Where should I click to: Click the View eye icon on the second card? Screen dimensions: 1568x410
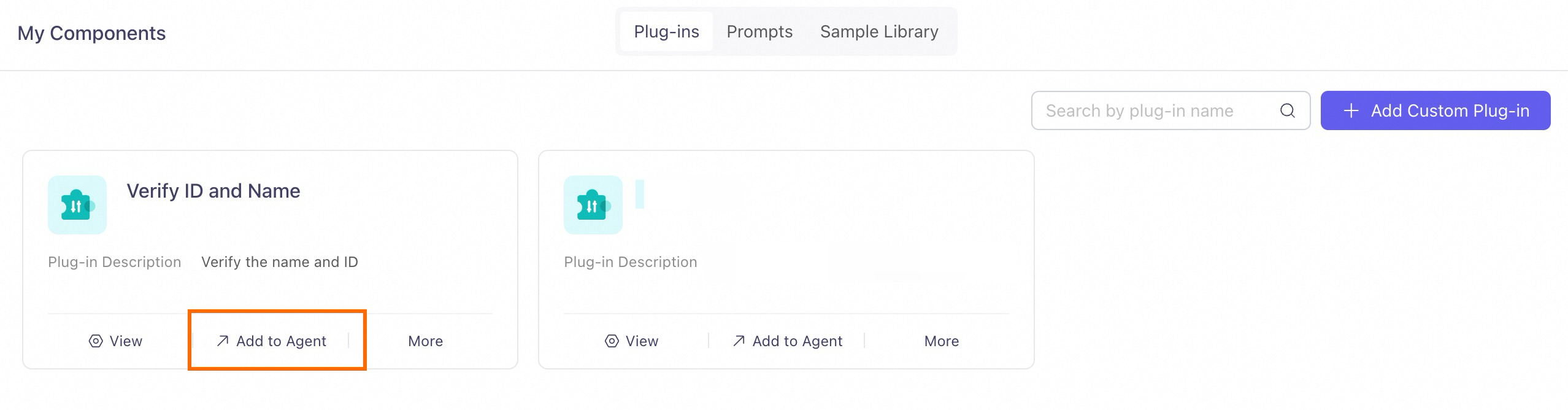[612, 341]
